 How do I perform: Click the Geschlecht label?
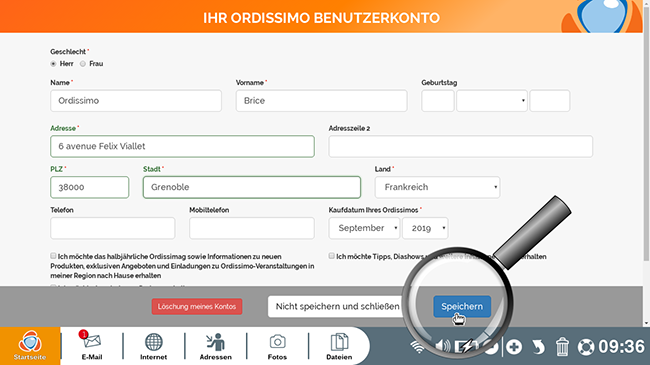pyautogui.click(x=68, y=52)
